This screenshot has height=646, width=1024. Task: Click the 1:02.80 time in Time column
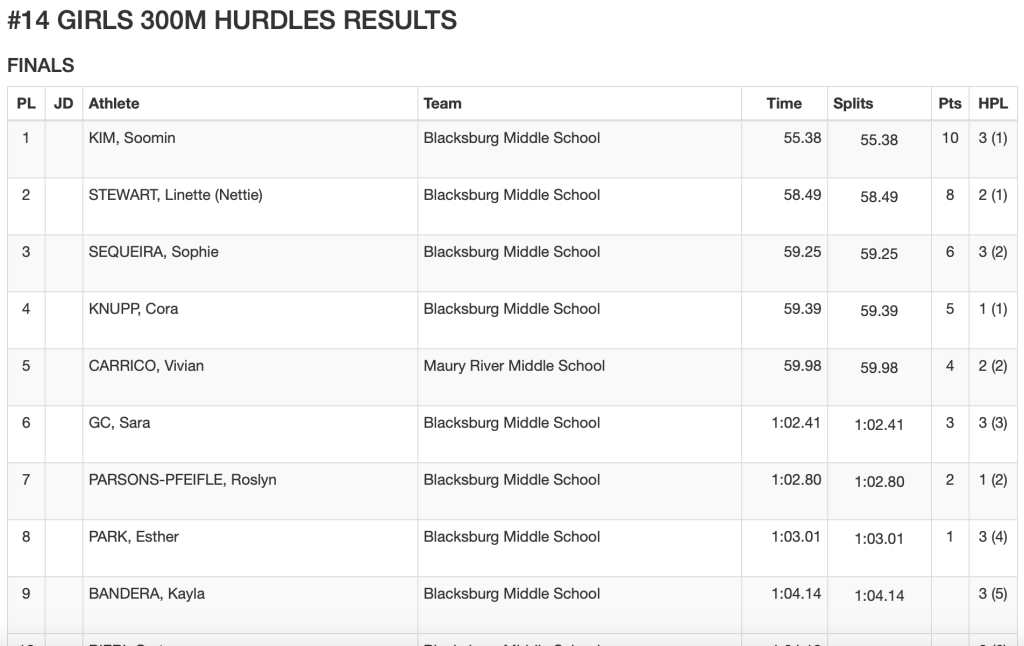pyautogui.click(x=796, y=480)
